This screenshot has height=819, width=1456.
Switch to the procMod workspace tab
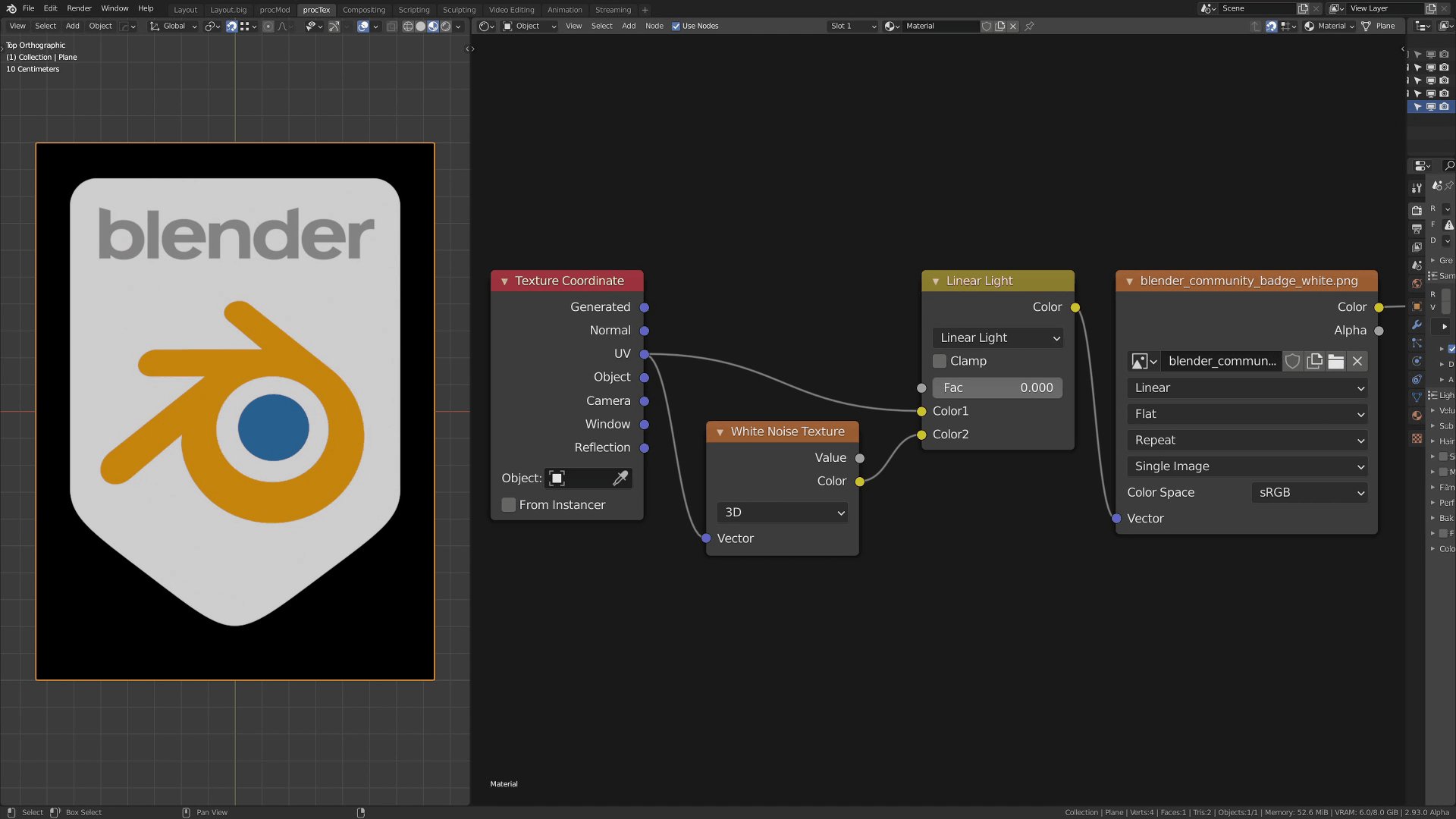[x=275, y=10]
